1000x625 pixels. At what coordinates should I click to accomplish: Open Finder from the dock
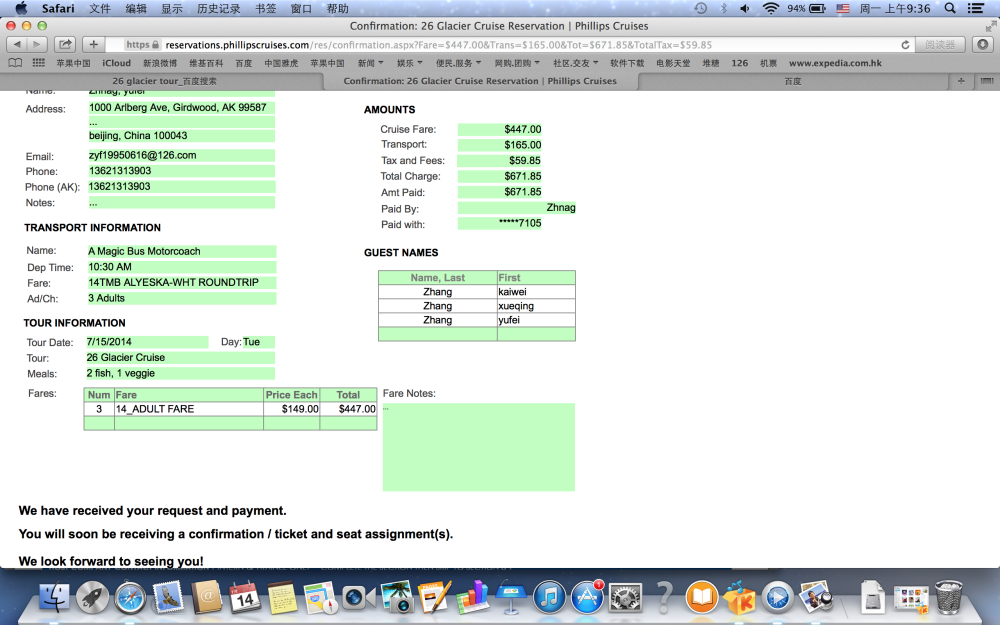click(55, 597)
